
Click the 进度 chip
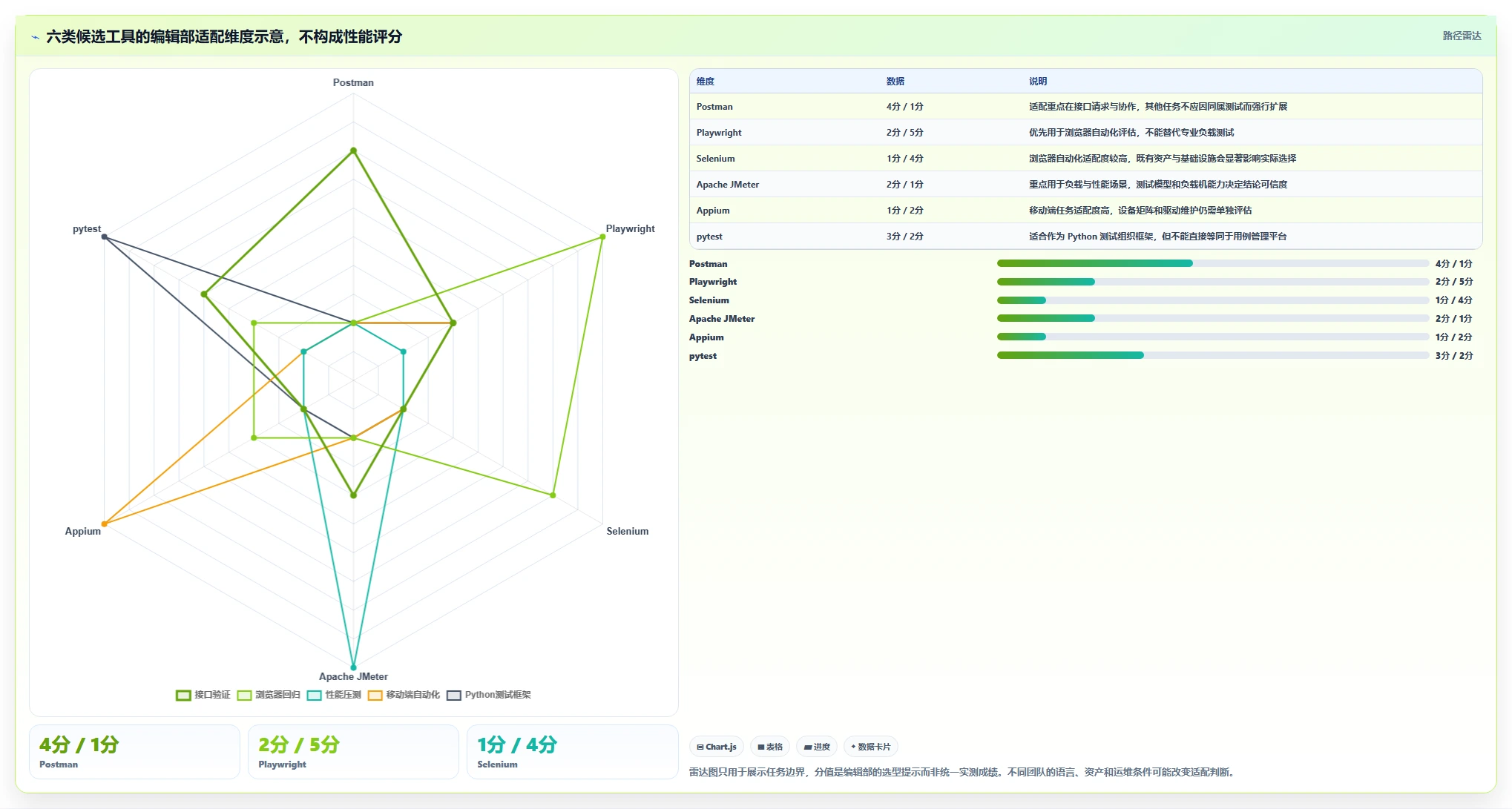click(817, 747)
